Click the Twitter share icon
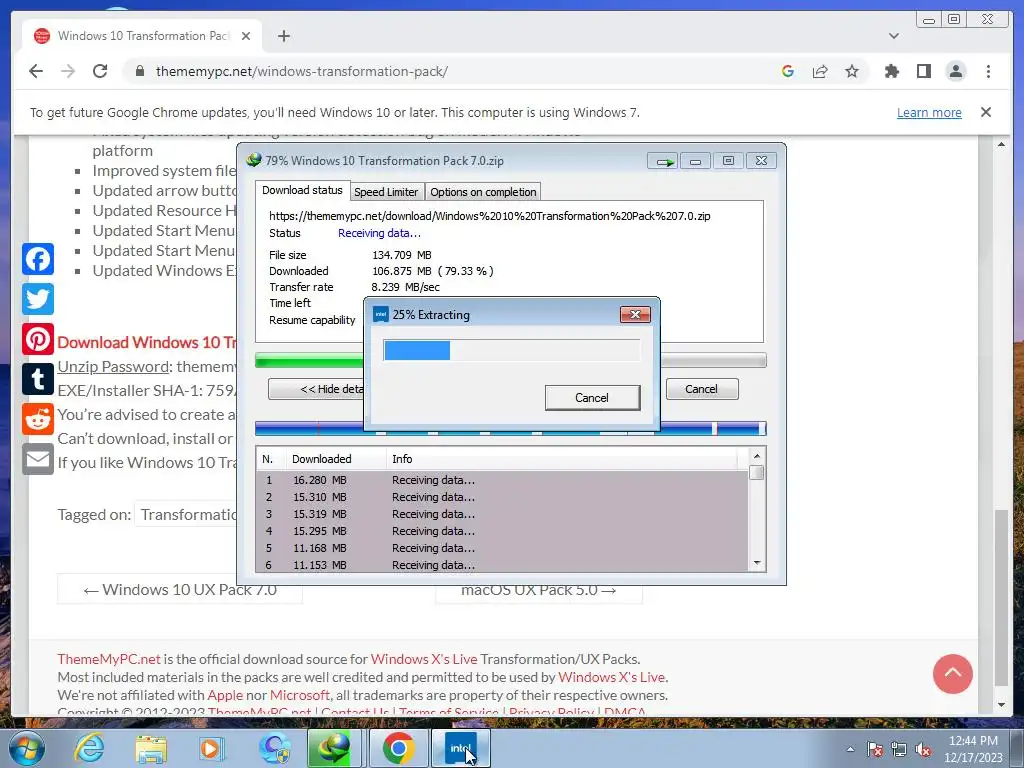 click(x=38, y=299)
